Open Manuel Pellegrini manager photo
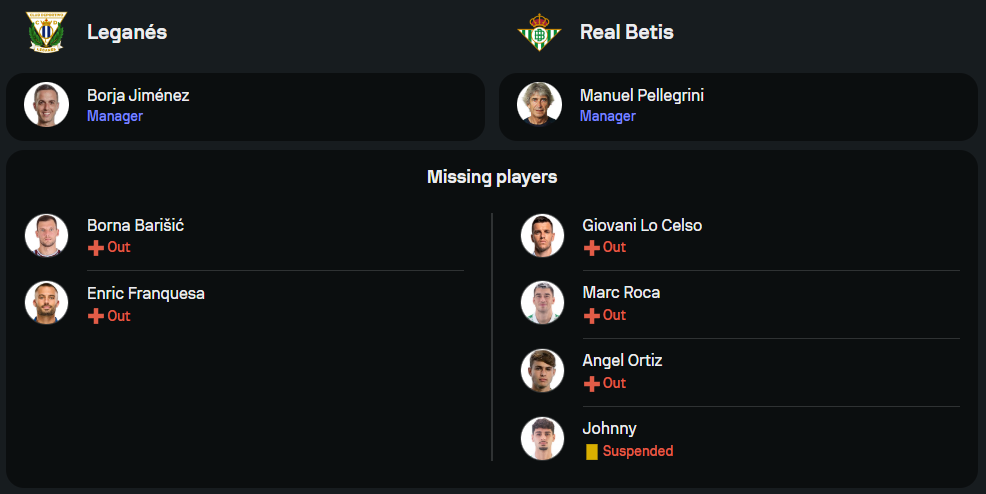 pyautogui.click(x=539, y=104)
